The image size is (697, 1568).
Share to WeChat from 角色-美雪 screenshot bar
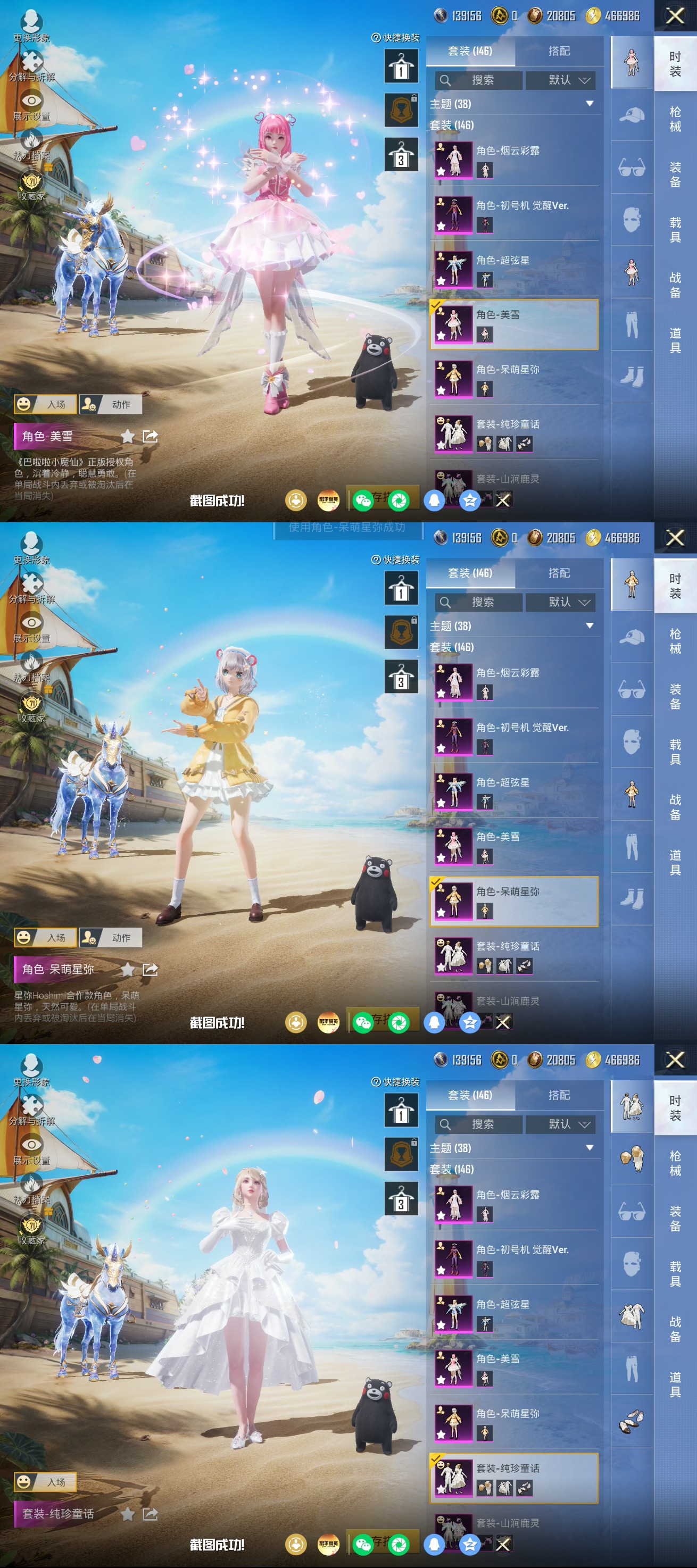pos(363,501)
